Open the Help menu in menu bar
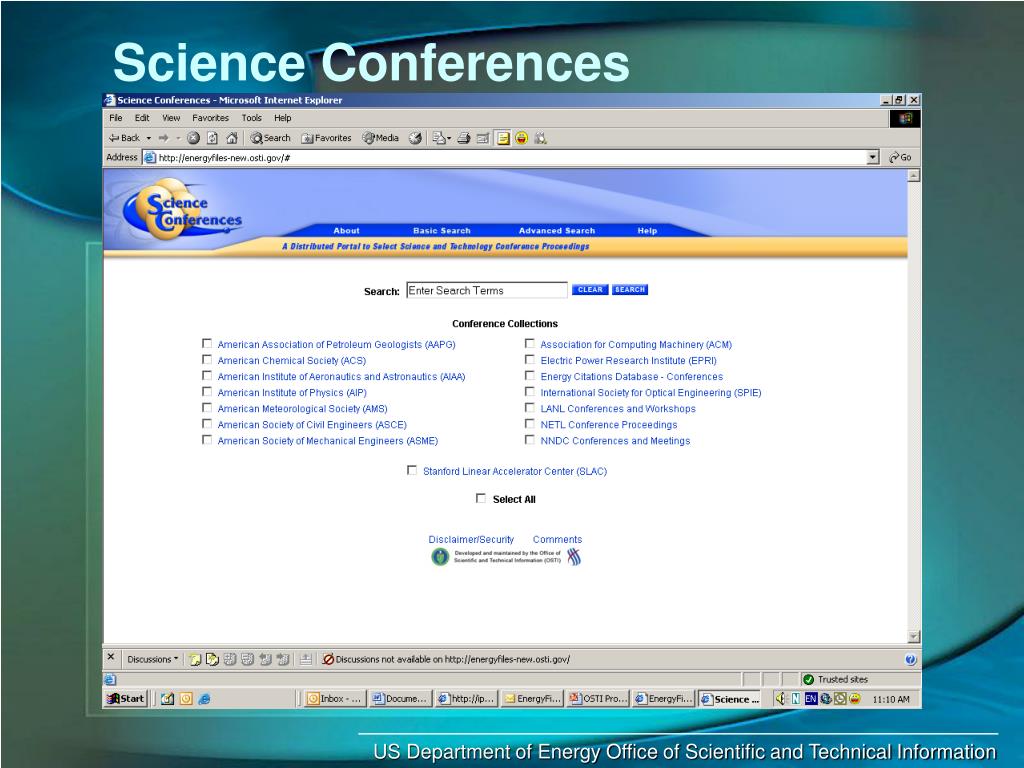This screenshot has height=768, width=1024. pos(283,118)
